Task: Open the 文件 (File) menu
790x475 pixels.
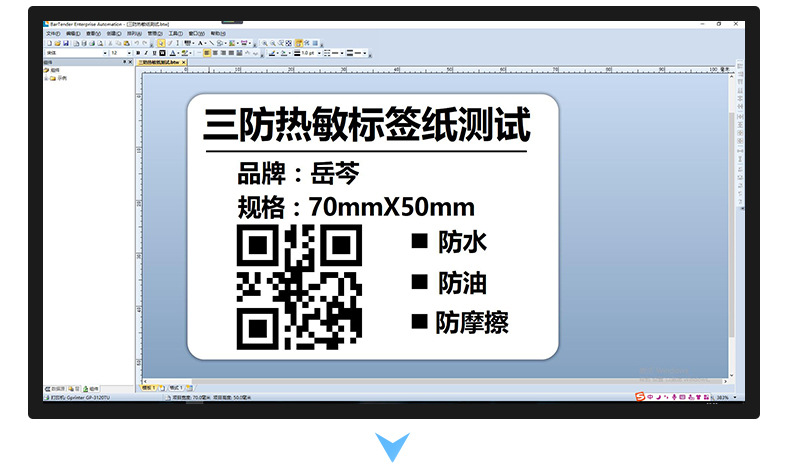Action: pyautogui.click(x=53, y=34)
